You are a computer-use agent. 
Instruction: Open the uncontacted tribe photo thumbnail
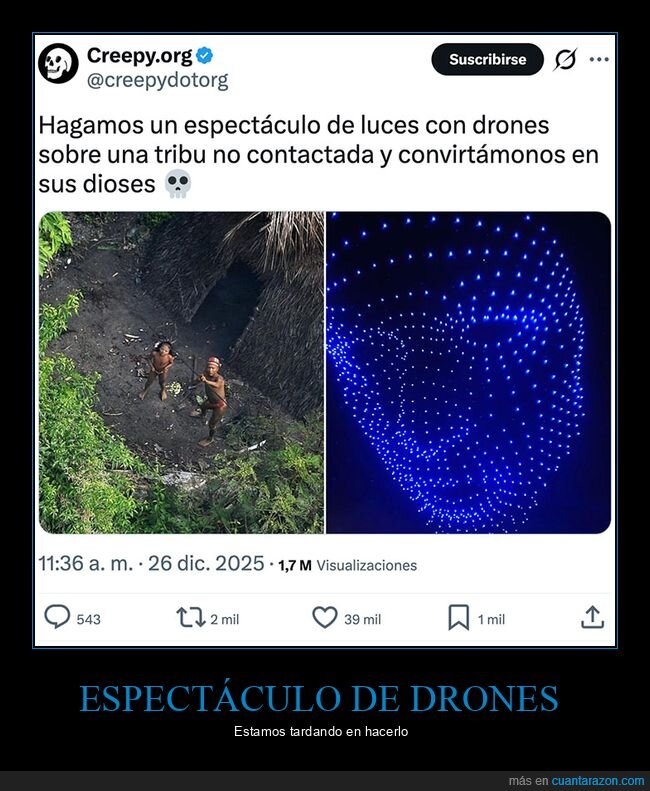coord(182,372)
